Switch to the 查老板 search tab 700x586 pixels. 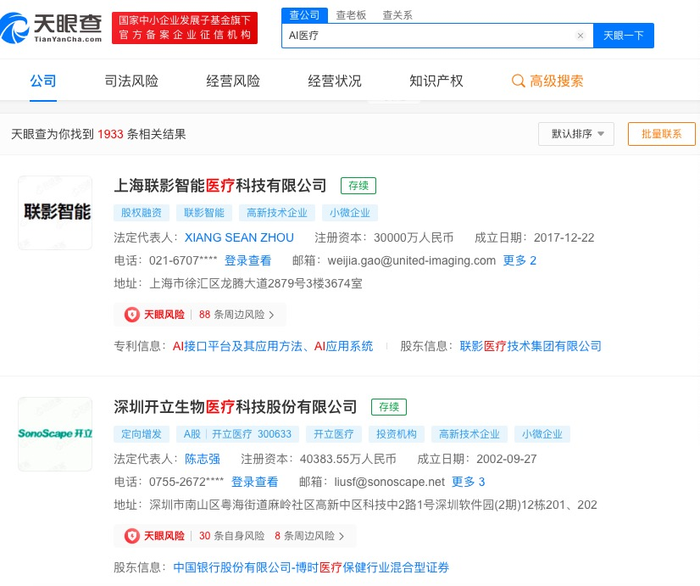pyautogui.click(x=351, y=15)
